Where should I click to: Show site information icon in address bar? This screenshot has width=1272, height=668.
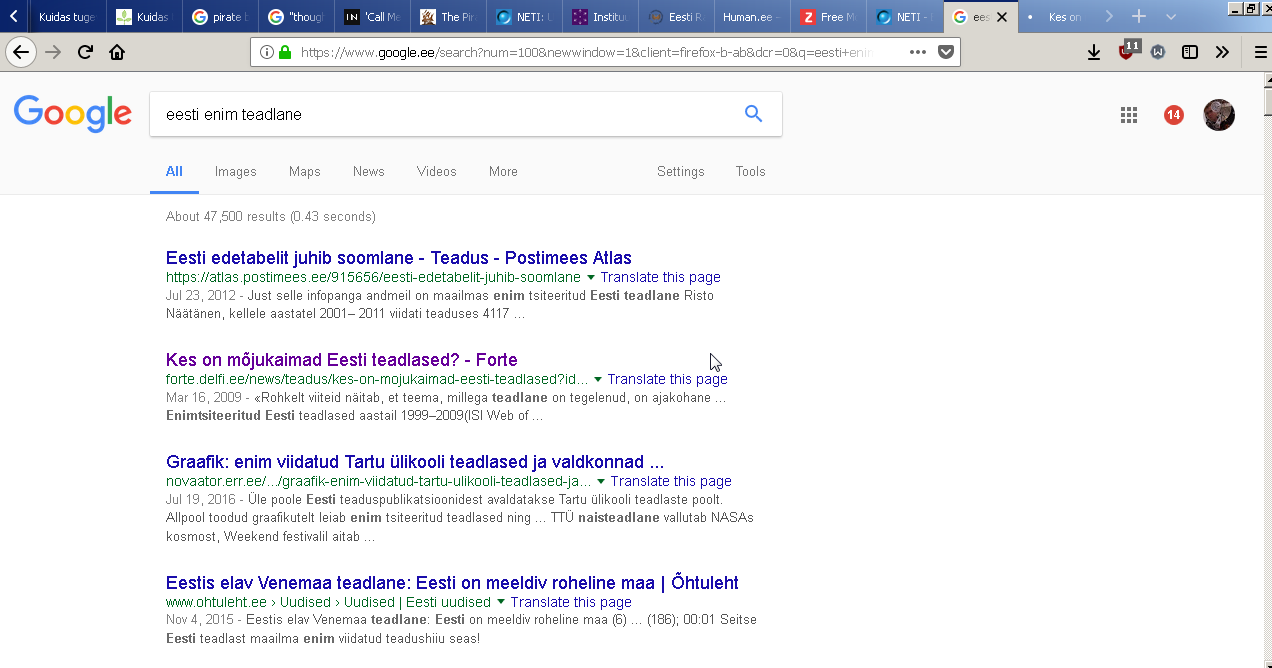pyautogui.click(x=267, y=52)
